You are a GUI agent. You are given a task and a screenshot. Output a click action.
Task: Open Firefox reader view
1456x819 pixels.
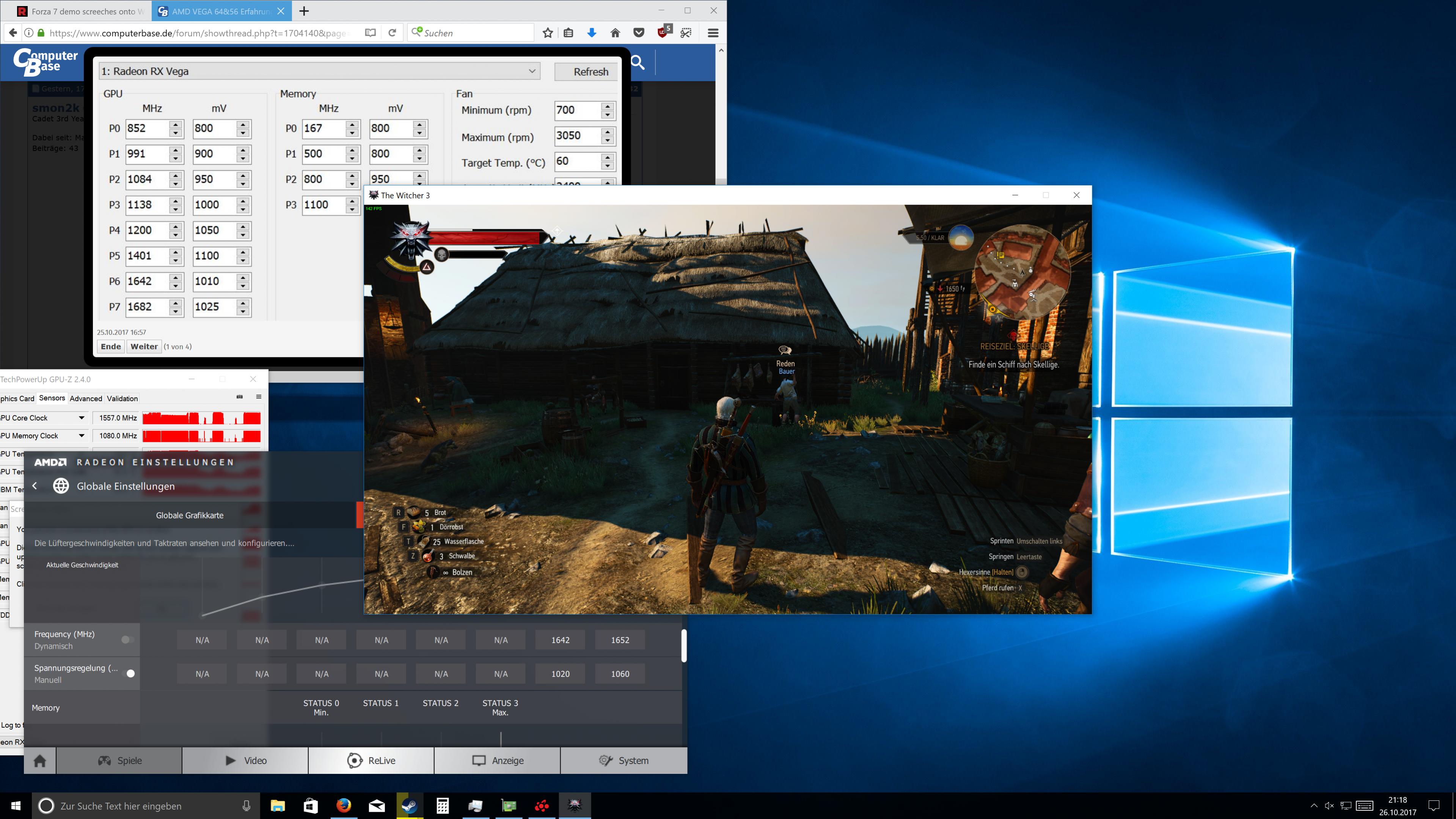[x=370, y=33]
